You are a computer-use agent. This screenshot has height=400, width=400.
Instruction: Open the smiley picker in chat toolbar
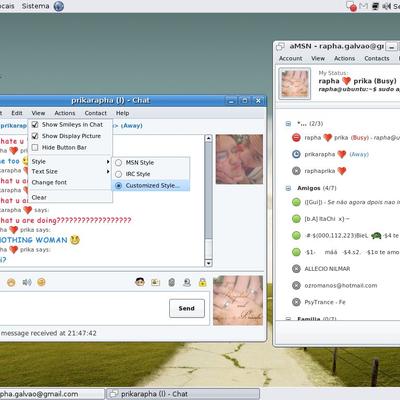point(11,283)
